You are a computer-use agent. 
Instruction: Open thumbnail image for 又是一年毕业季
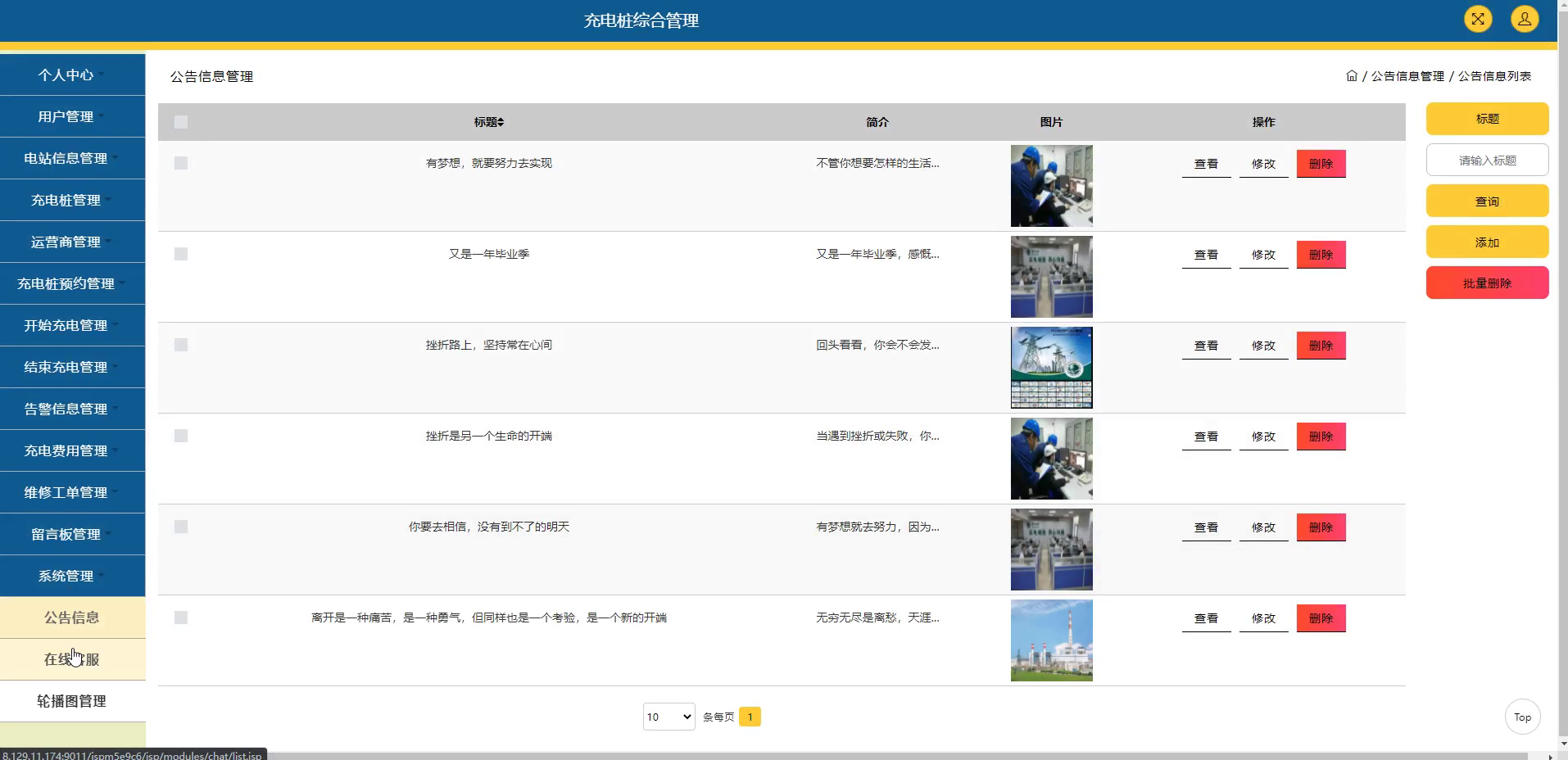tap(1051, 277)
